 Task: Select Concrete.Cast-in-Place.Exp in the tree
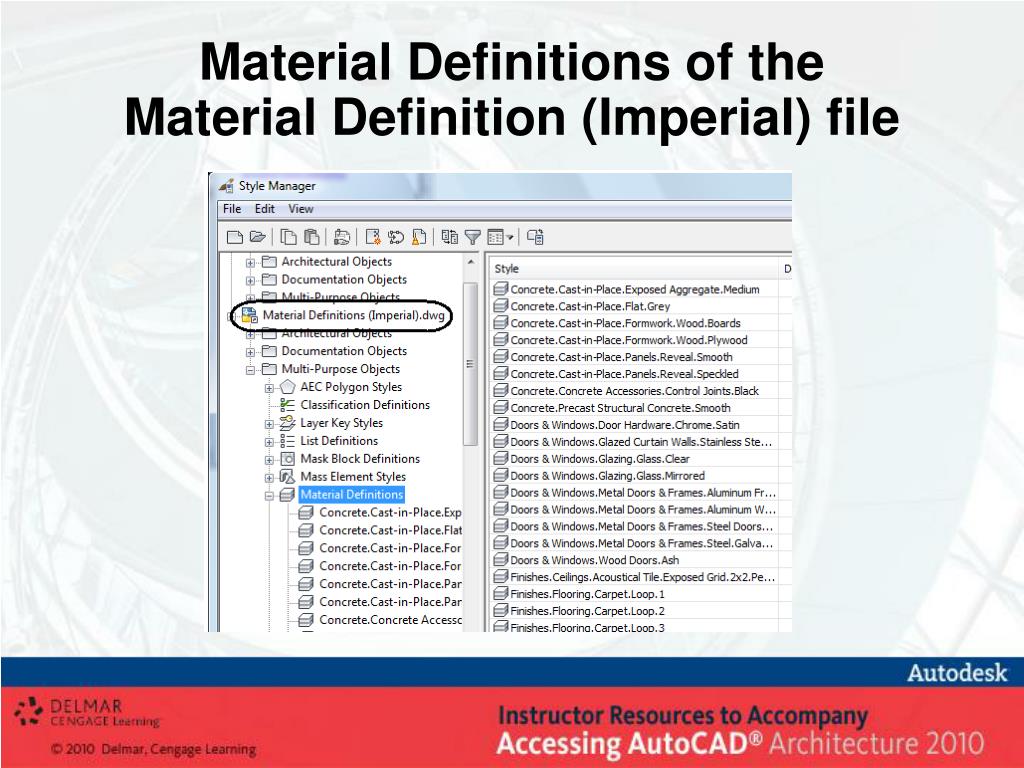(x=391, y=513)
